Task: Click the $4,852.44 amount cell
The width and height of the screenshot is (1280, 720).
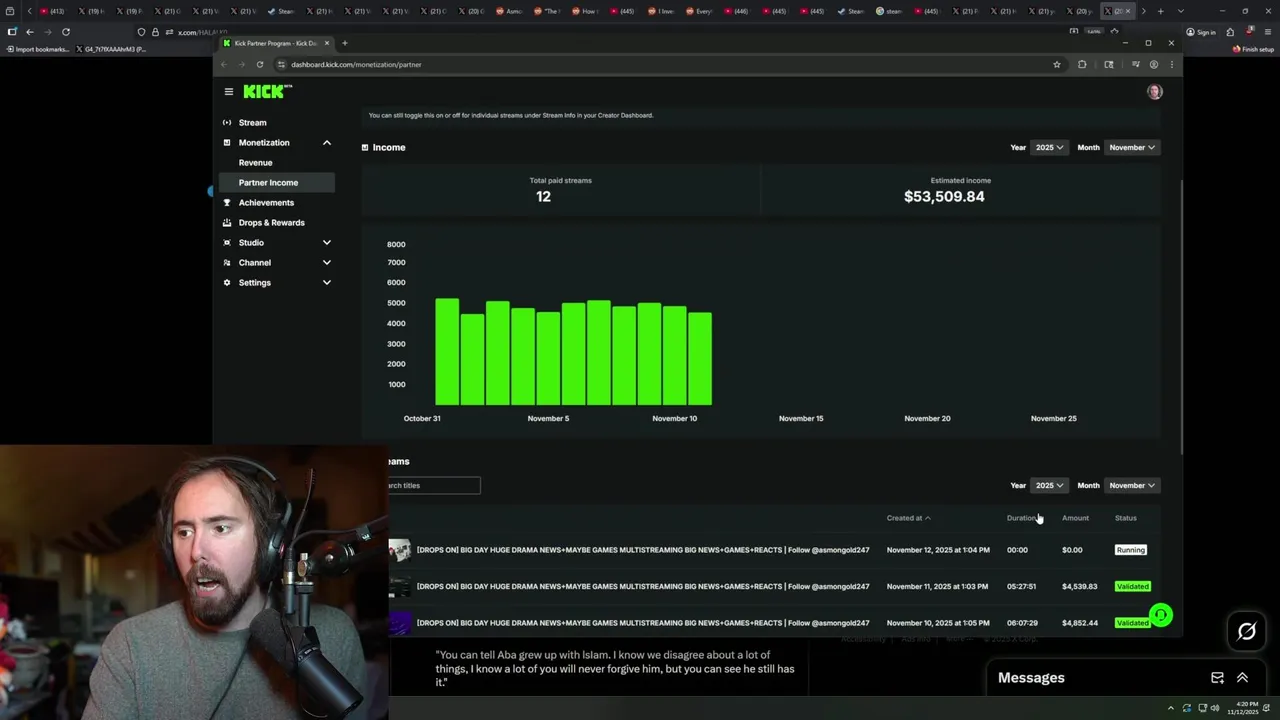Action: click(1079, 623)
